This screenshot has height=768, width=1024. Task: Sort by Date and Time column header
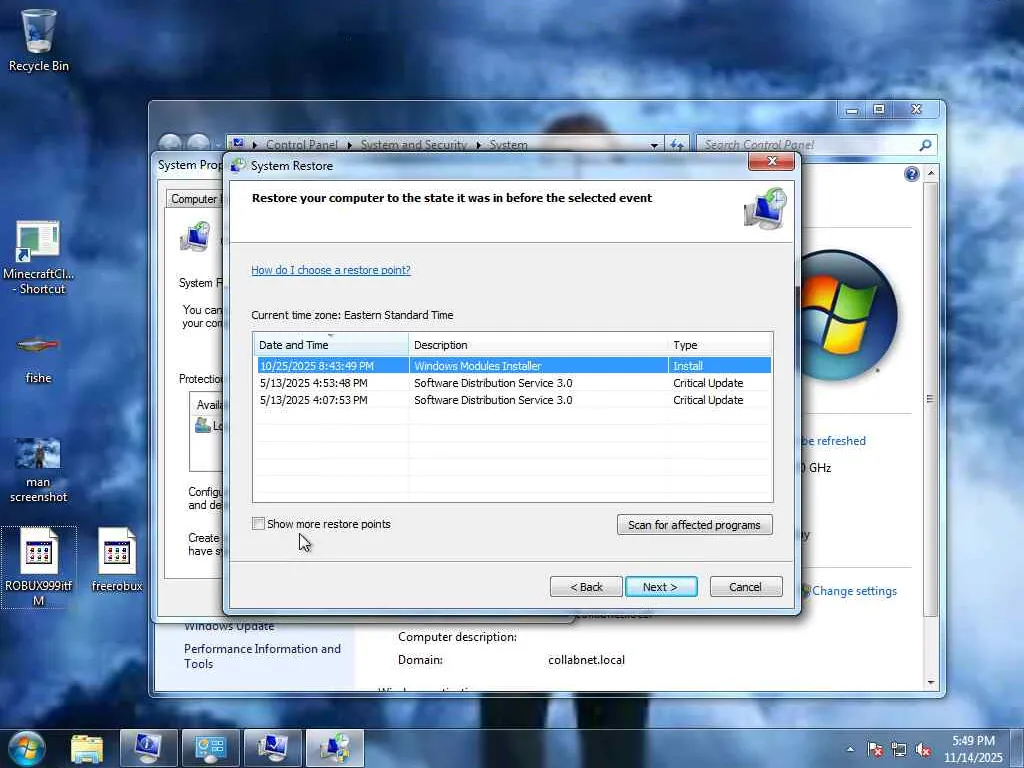[331, 345]
